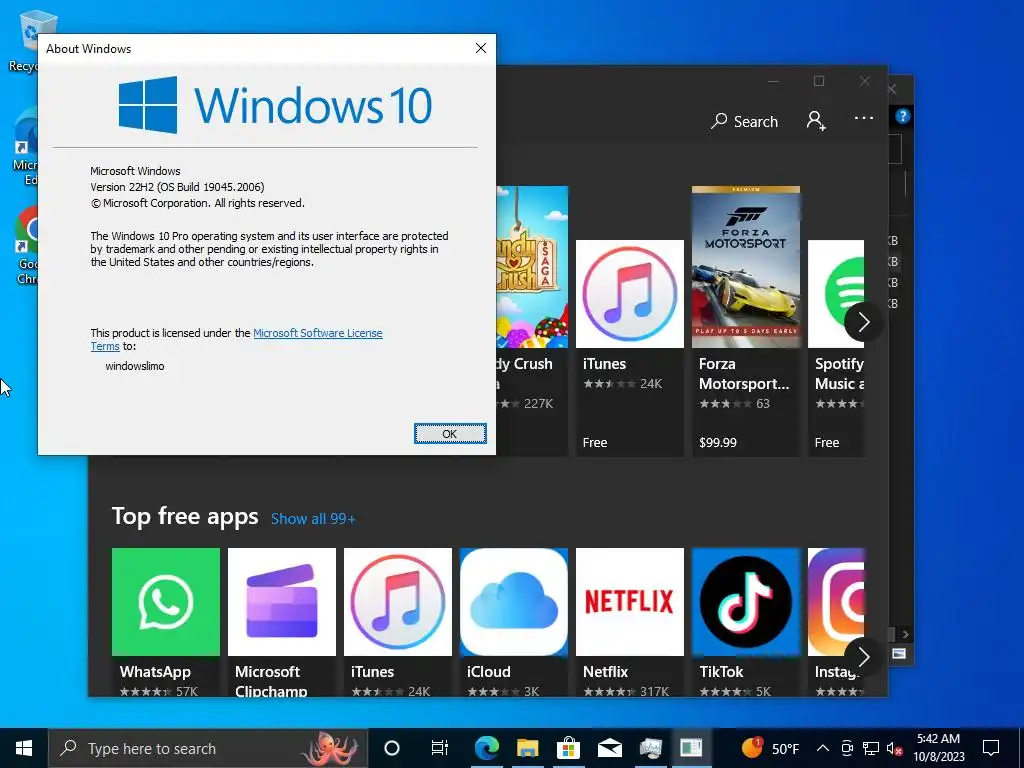Select the Google Chrome desktop shortcut
1024x768 pixels.
tap(26, 247)
